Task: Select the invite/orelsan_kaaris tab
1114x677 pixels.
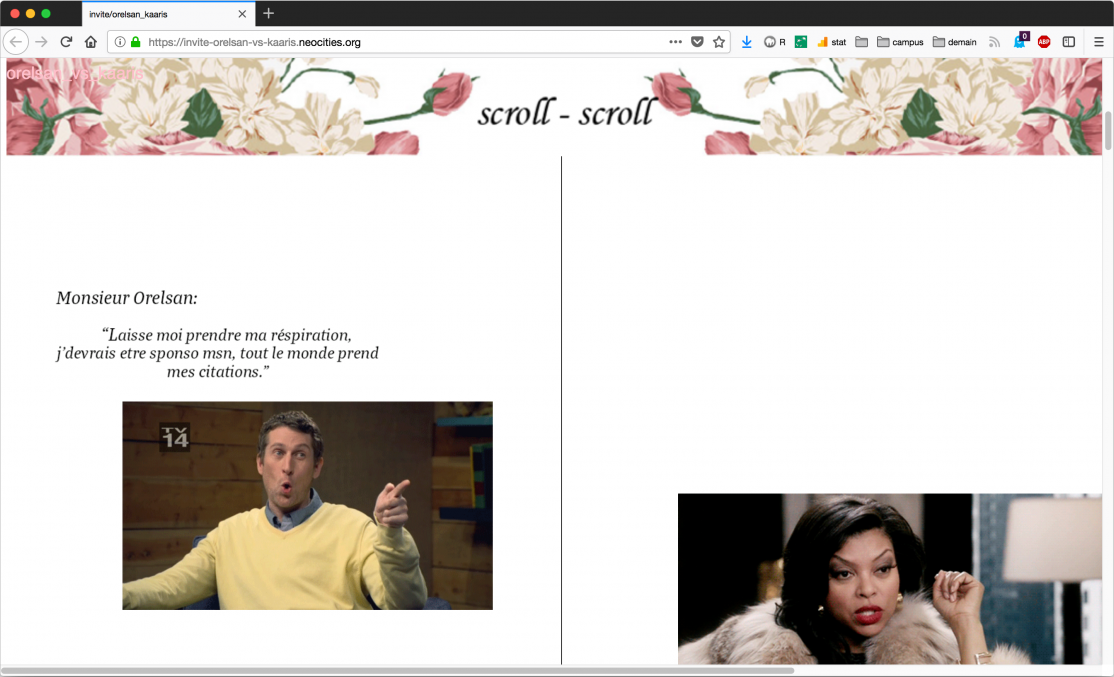Action: click(x=160, y=14)
